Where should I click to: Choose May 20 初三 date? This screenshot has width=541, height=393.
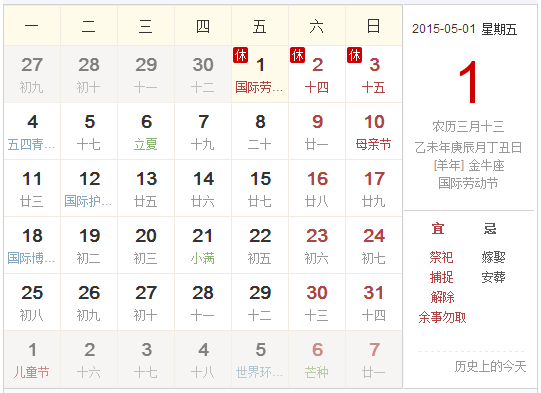(x=146, y=245)
